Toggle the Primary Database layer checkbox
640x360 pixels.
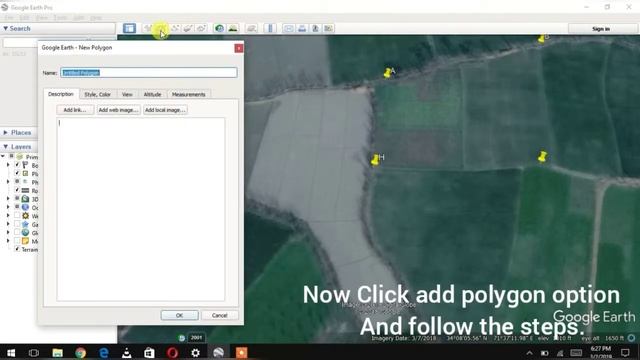point(11,156)
